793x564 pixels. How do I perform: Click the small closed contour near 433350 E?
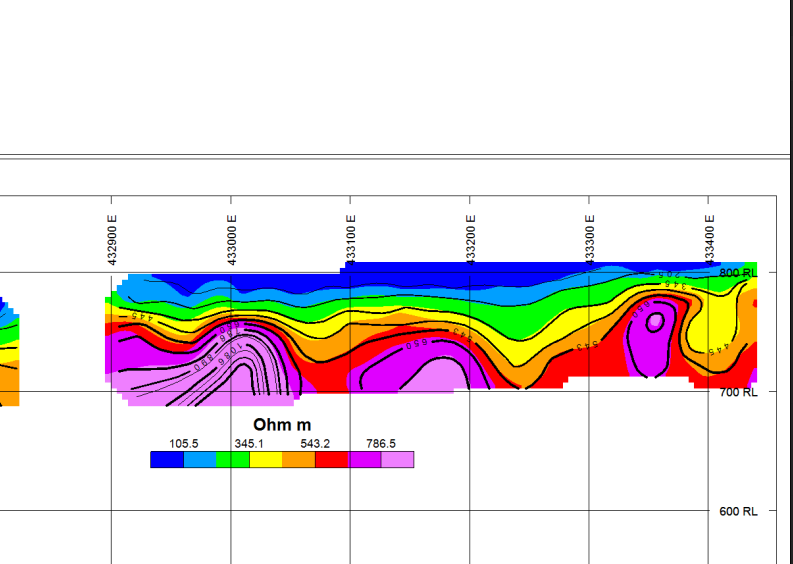click(x=655, y=322)
